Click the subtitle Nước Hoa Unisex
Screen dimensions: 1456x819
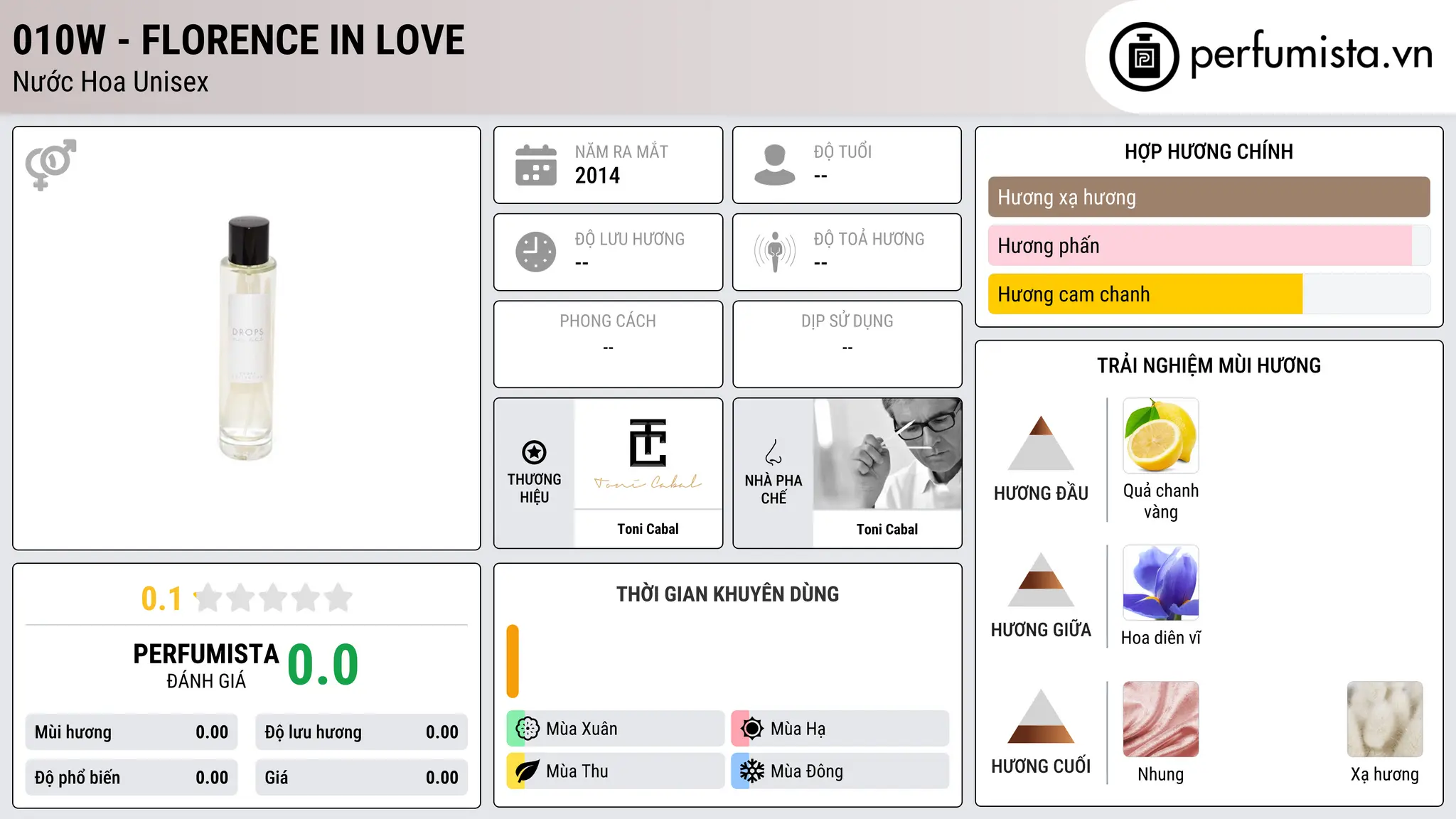coord(111,82)
